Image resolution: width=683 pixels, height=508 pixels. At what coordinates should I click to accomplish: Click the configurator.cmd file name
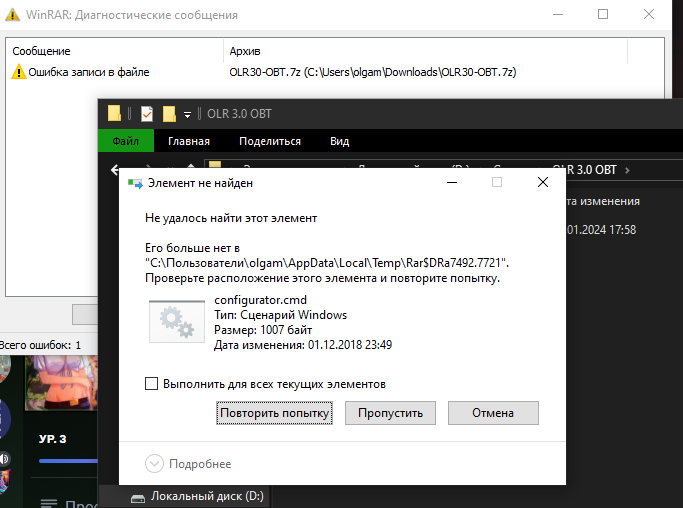pos(260,300)
